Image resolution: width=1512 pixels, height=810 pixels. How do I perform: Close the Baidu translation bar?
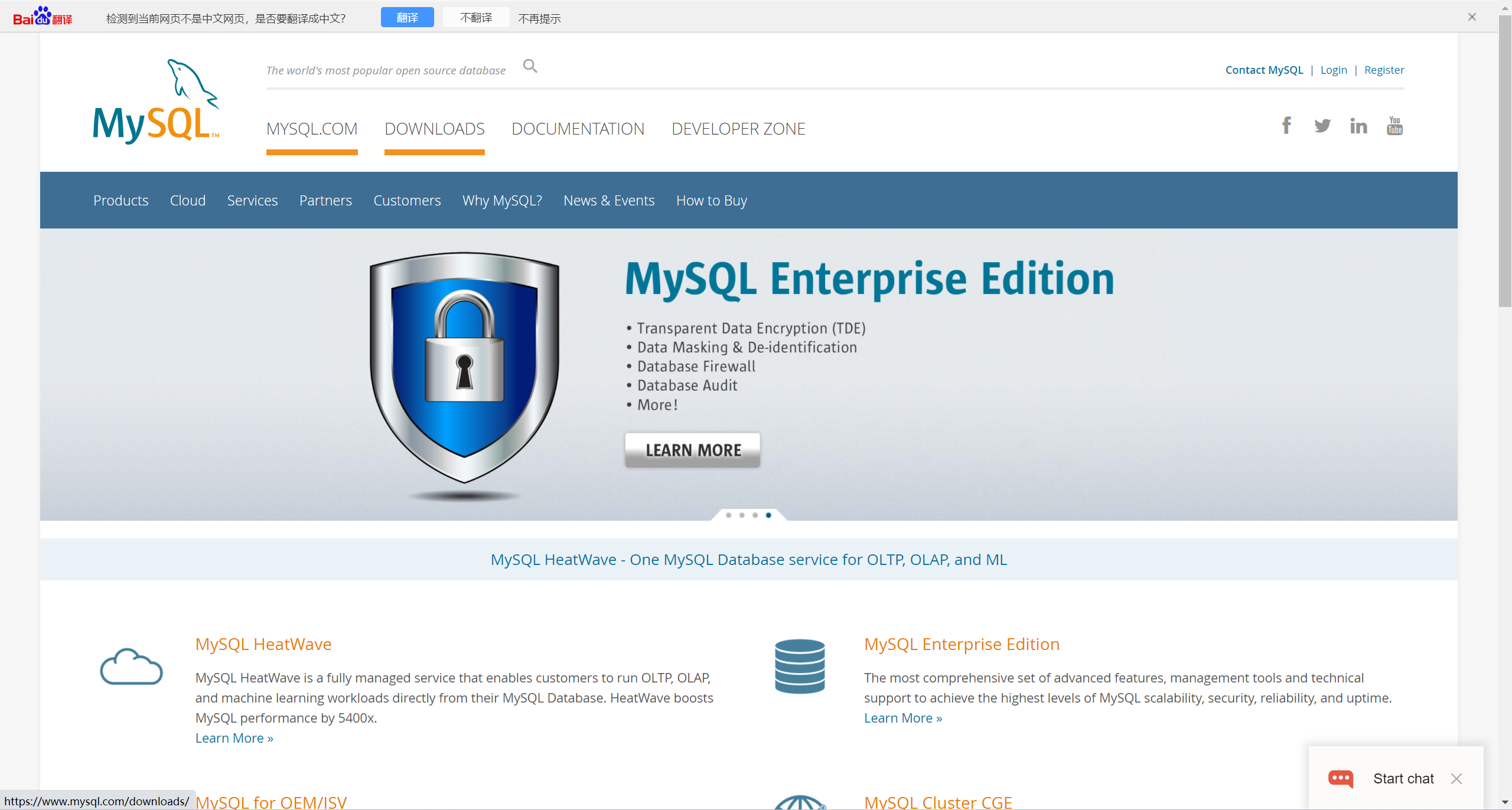[1472, 17]
